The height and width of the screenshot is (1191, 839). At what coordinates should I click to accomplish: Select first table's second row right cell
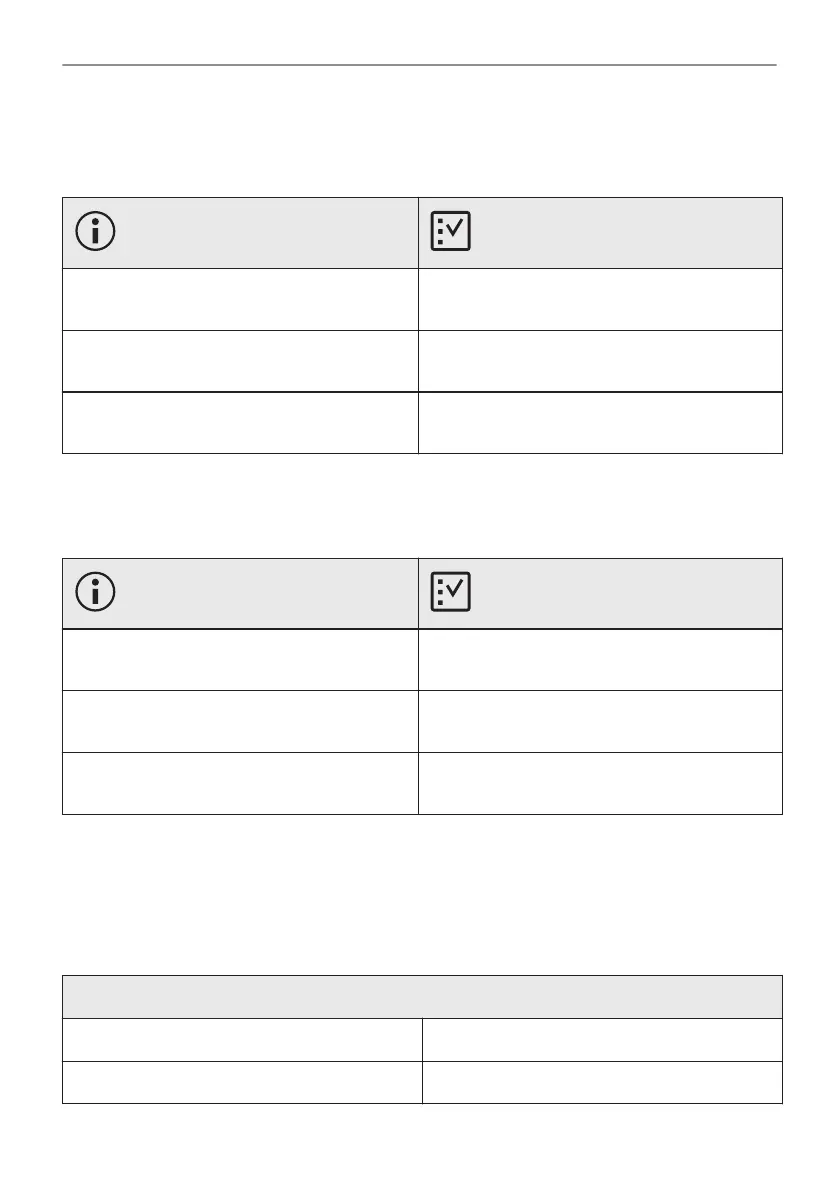600,361
